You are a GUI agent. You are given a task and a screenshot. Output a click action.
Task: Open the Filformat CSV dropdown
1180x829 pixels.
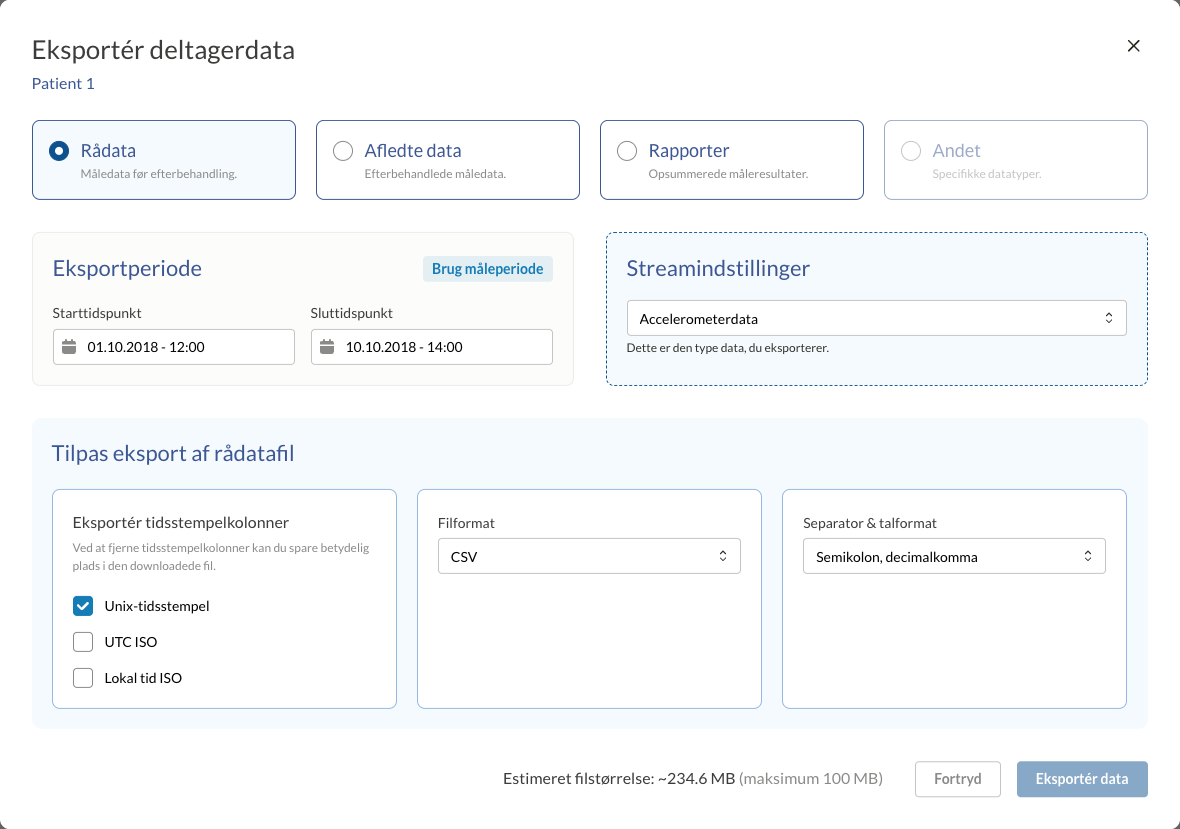tap(589, 556)
